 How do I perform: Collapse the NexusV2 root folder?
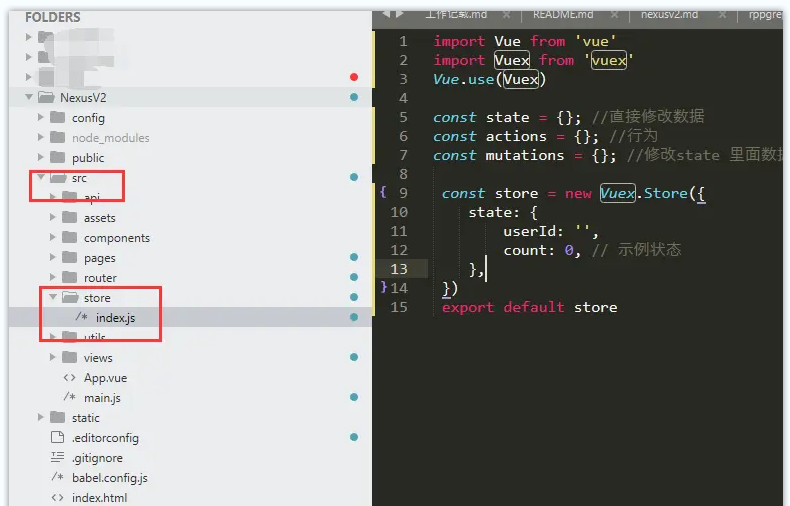coord(28,98)
